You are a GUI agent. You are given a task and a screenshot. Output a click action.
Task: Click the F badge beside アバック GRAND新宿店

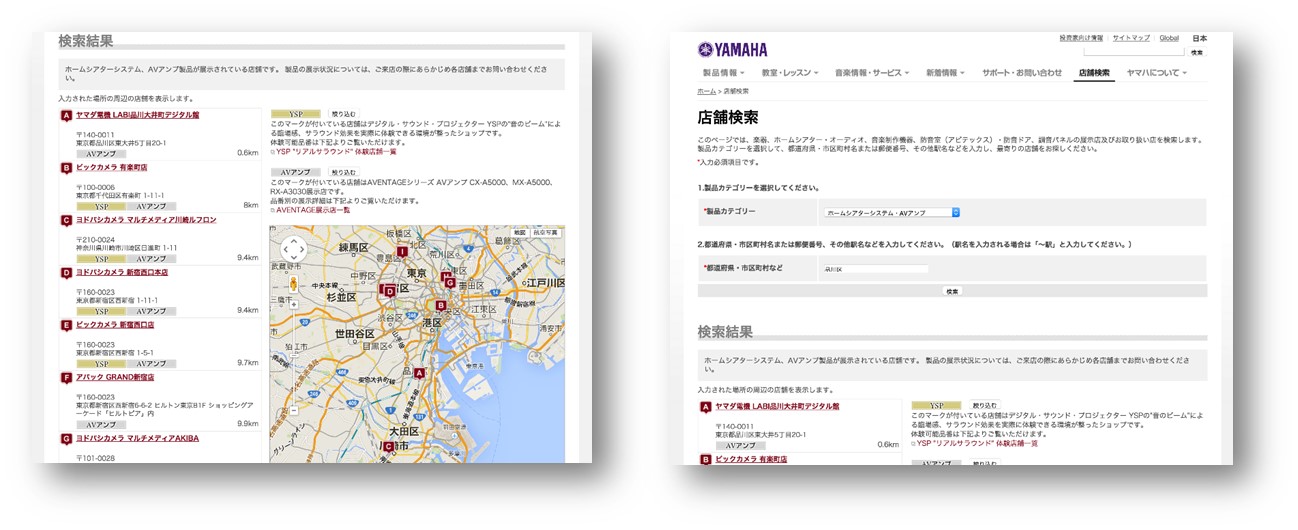tap(66, 378)
